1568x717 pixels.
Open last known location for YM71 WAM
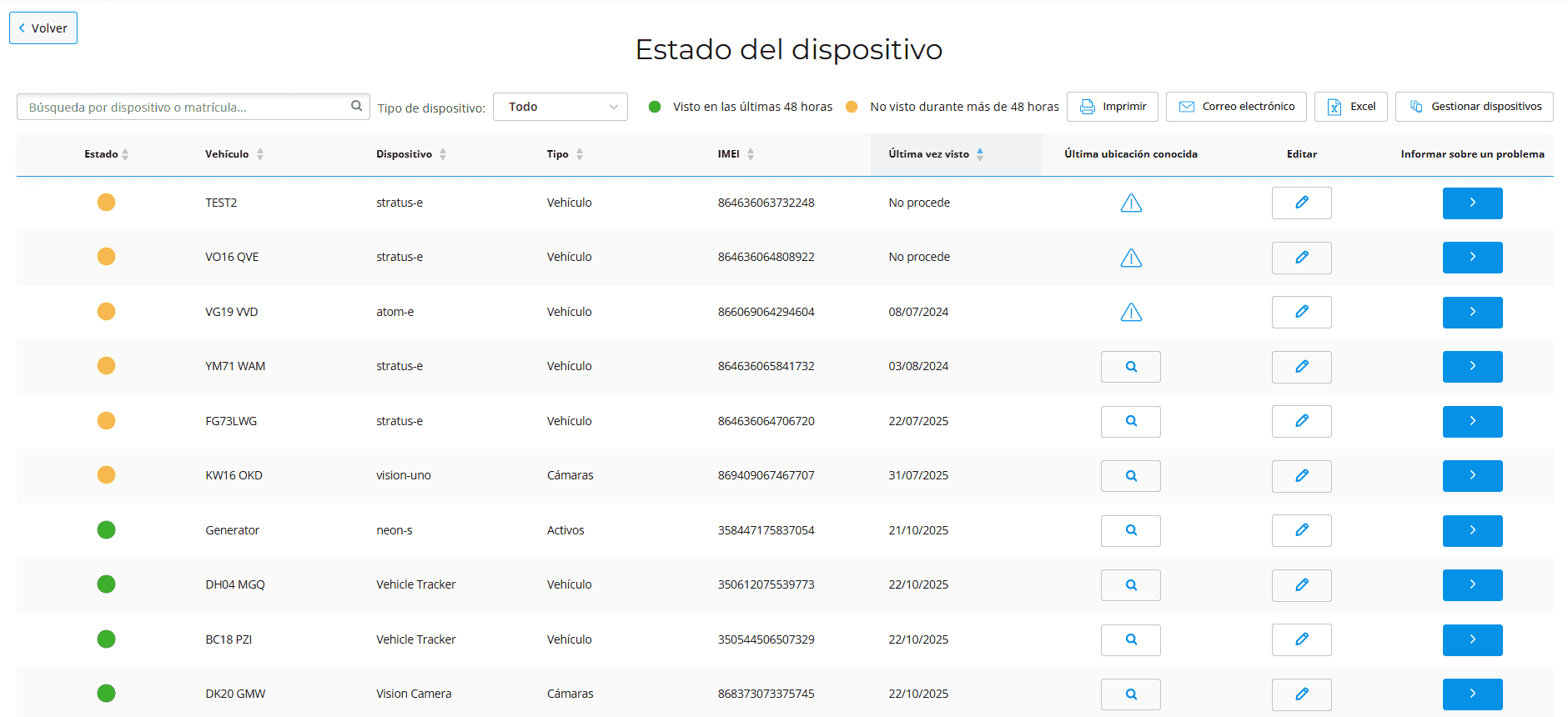(1130, 367)
